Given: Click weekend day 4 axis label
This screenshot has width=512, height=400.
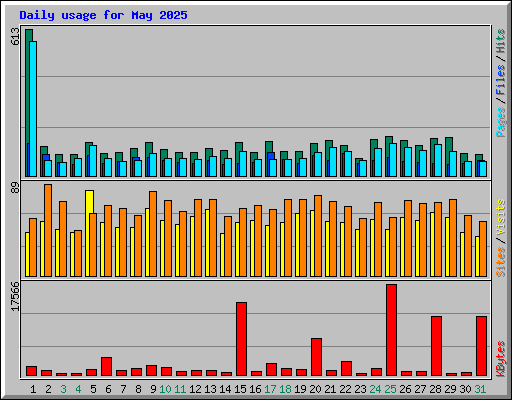Looking at the screenshot, I should pyautogui.click(x=78, y=389).
